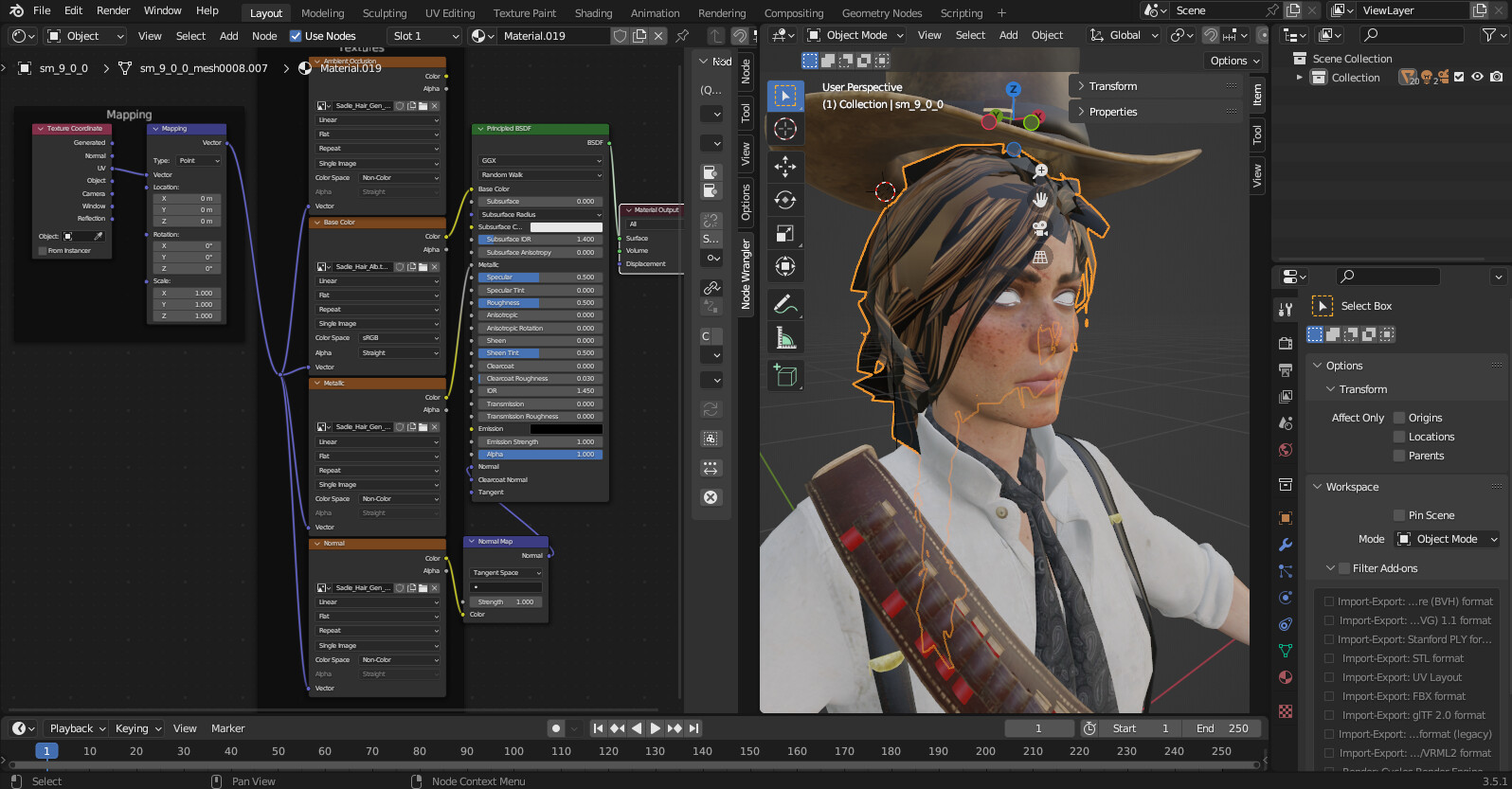
Task: Open the Slot 1 material slot dropdown
Action: [x=424, y=36]
